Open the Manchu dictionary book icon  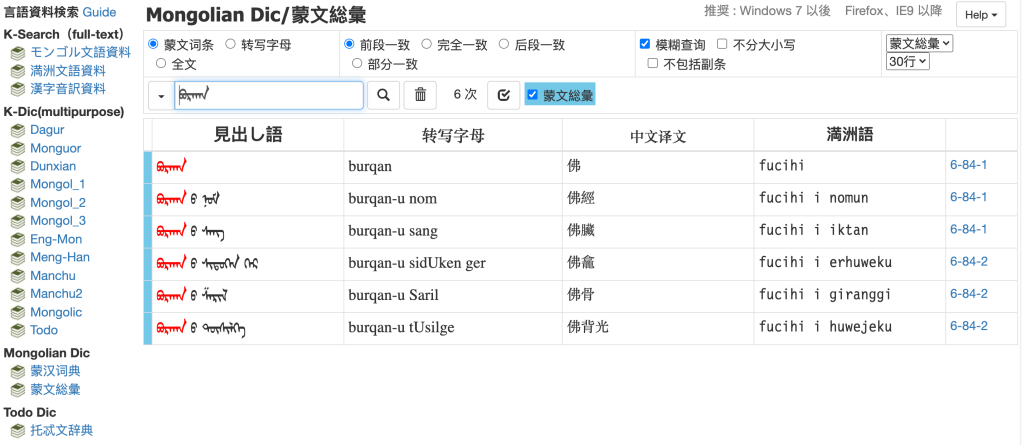[x=18, y=276]
